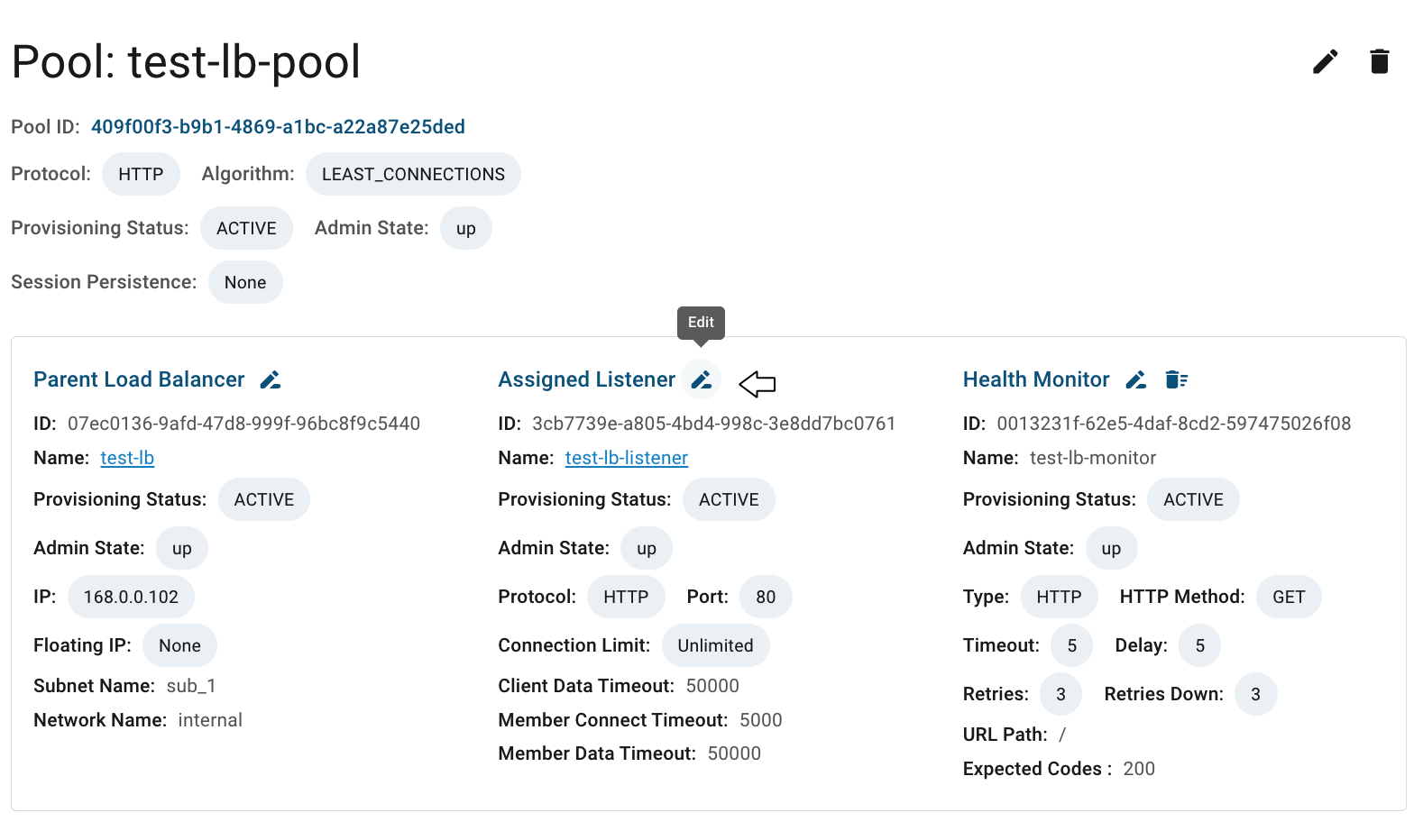Edit the Health Monitor settings
Screen dimensions: 1423x840
(1136, 379)
